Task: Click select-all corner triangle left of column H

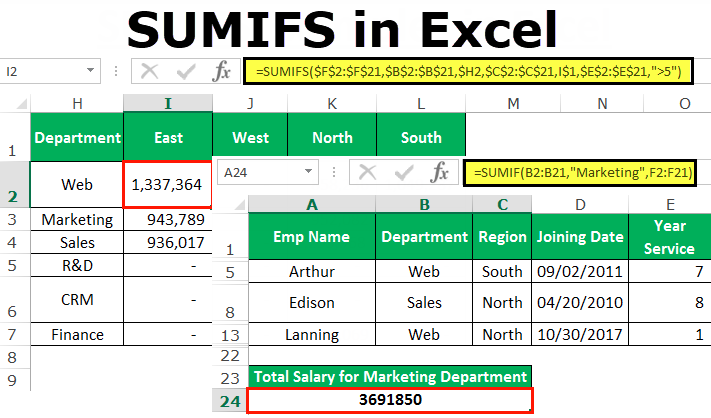Action: tap(21, 105)
